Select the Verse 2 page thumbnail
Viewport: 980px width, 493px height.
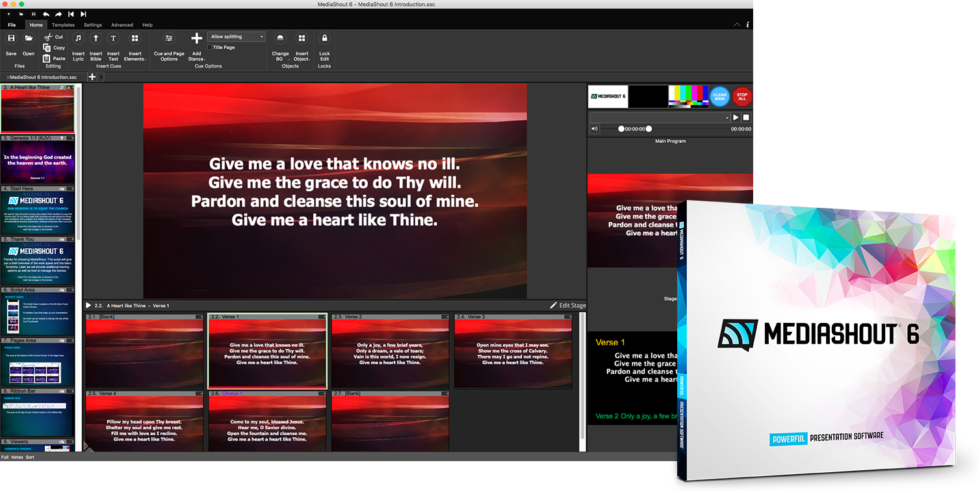click(390, 351)
